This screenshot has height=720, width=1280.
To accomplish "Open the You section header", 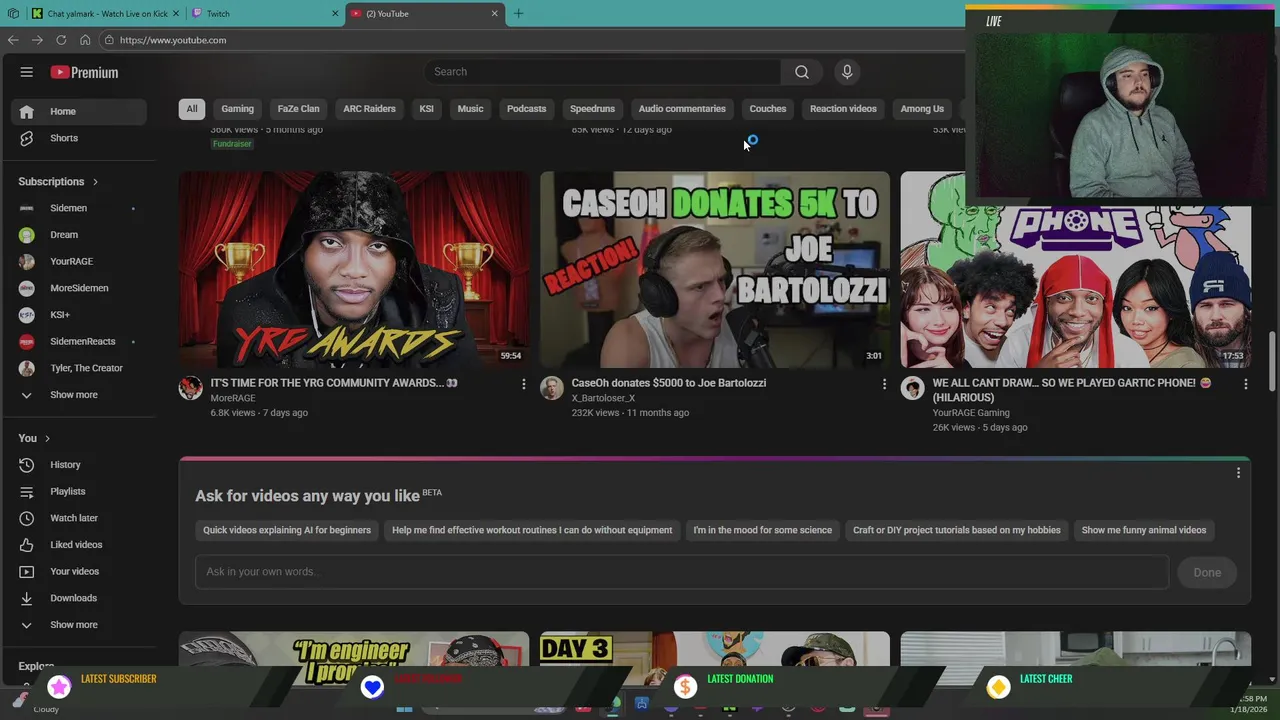I will (34, 438).
